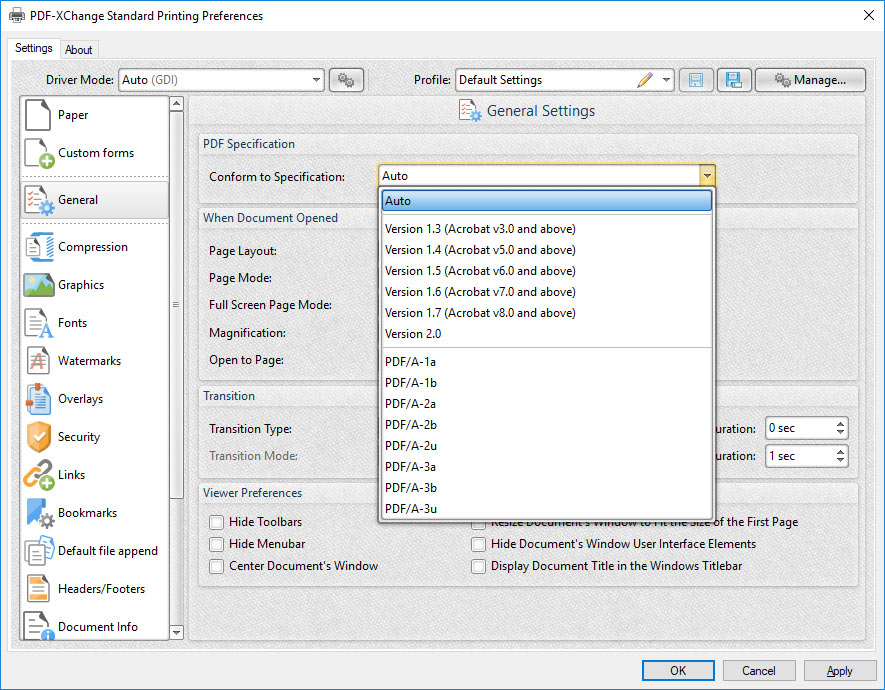This screenshot has width=885, height=690.
Task: Switch to the About tab
Action: click(79, 49)
